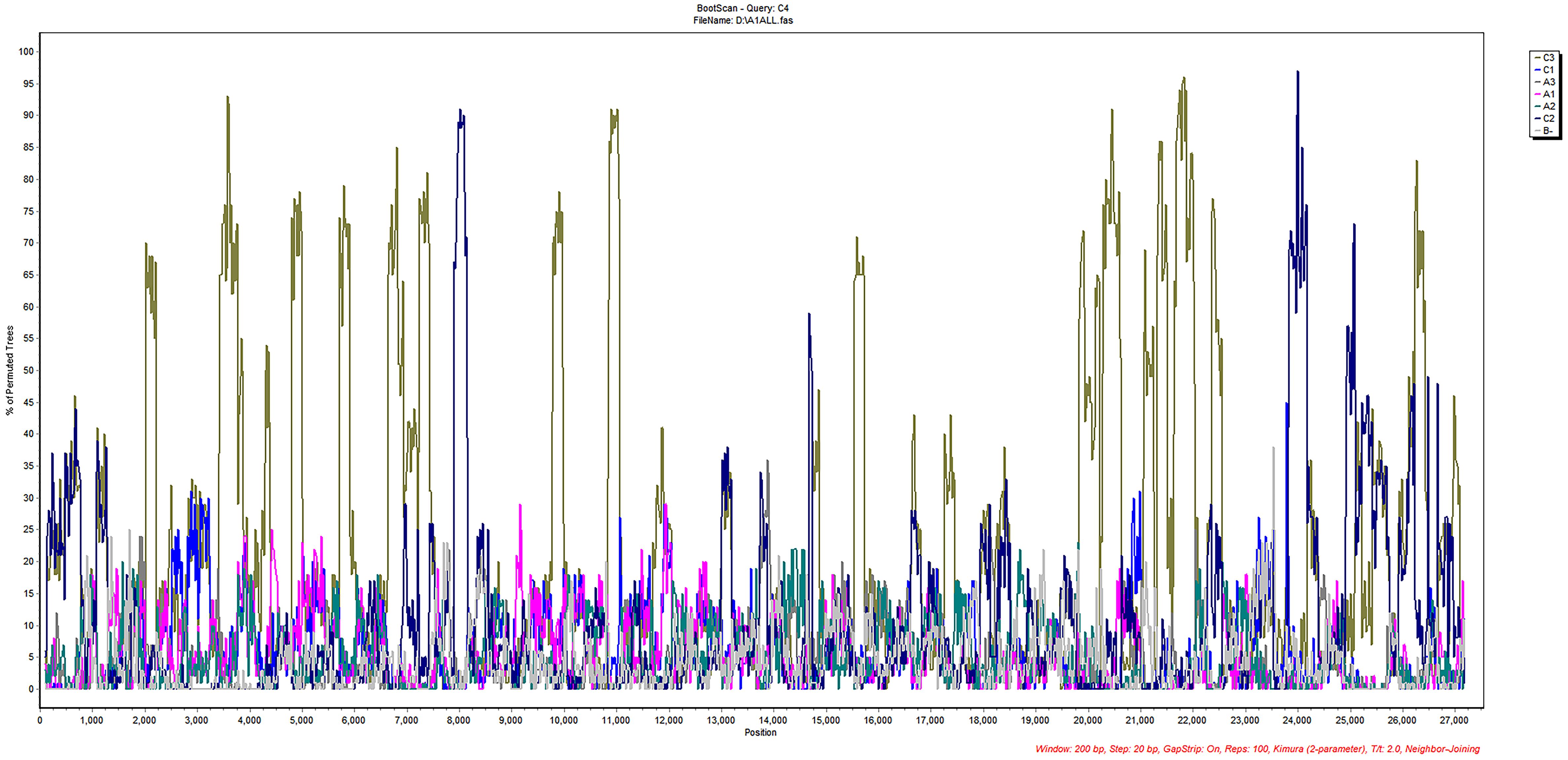Viewport: 1568px width, 760px height.
Task: Select the A1 legend entry
Action: pyautogui.click(x=1545, y=95)
